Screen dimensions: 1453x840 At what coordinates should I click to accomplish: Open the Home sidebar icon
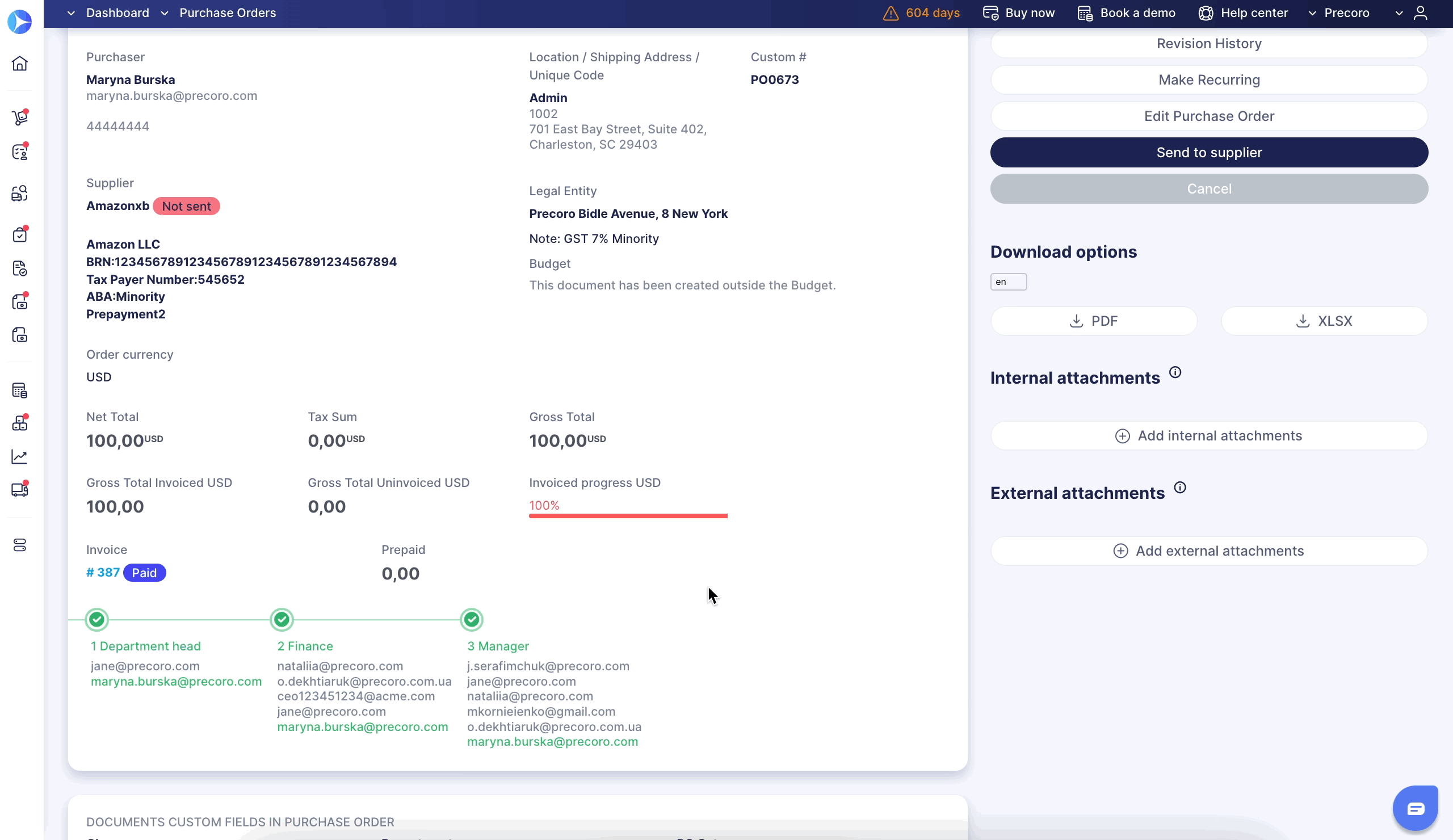pos(20,63)
